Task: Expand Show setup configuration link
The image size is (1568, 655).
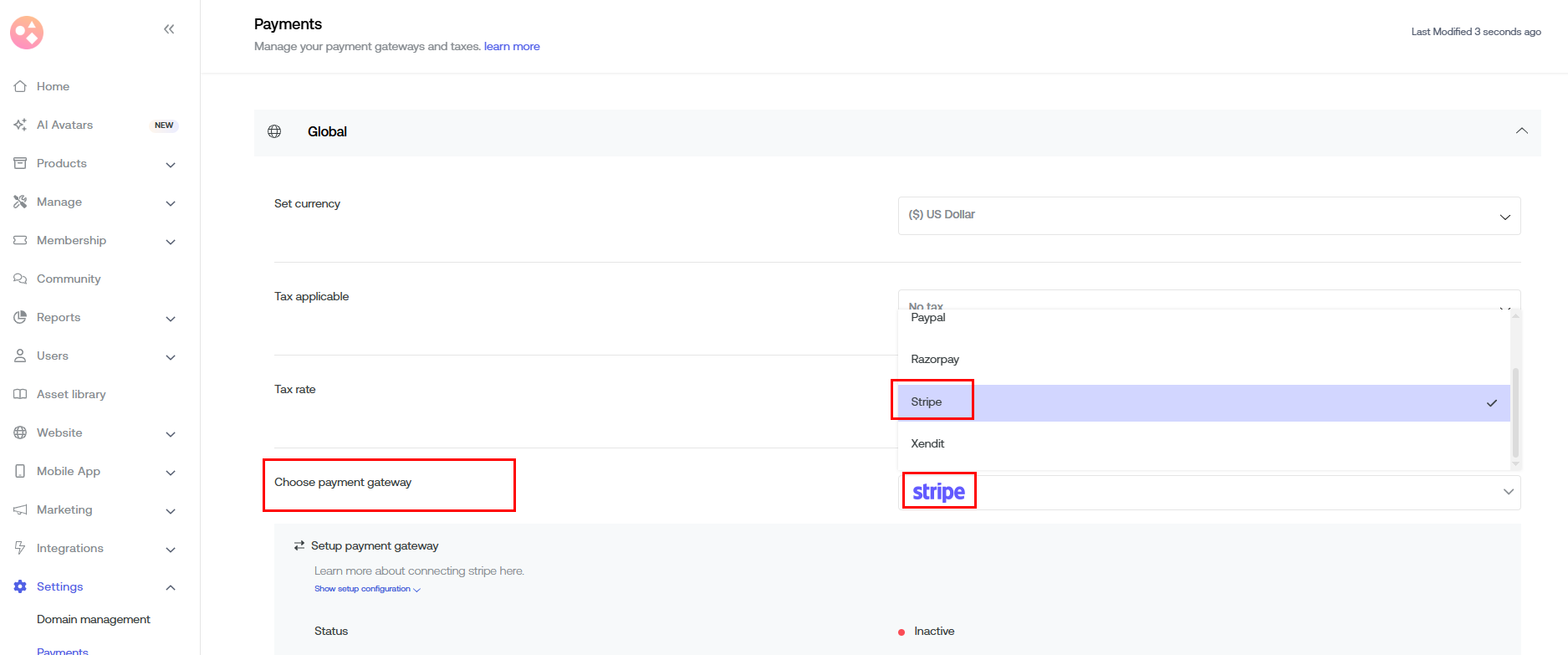Action: tap(366, 589)
